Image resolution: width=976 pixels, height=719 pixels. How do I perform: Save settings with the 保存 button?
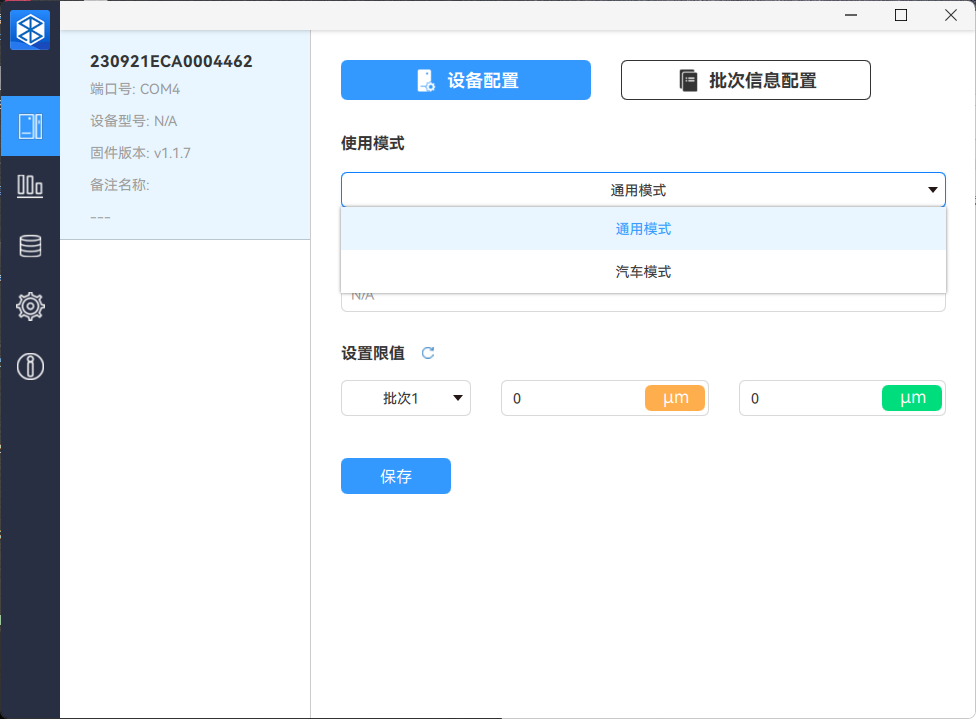pos(396,476)
